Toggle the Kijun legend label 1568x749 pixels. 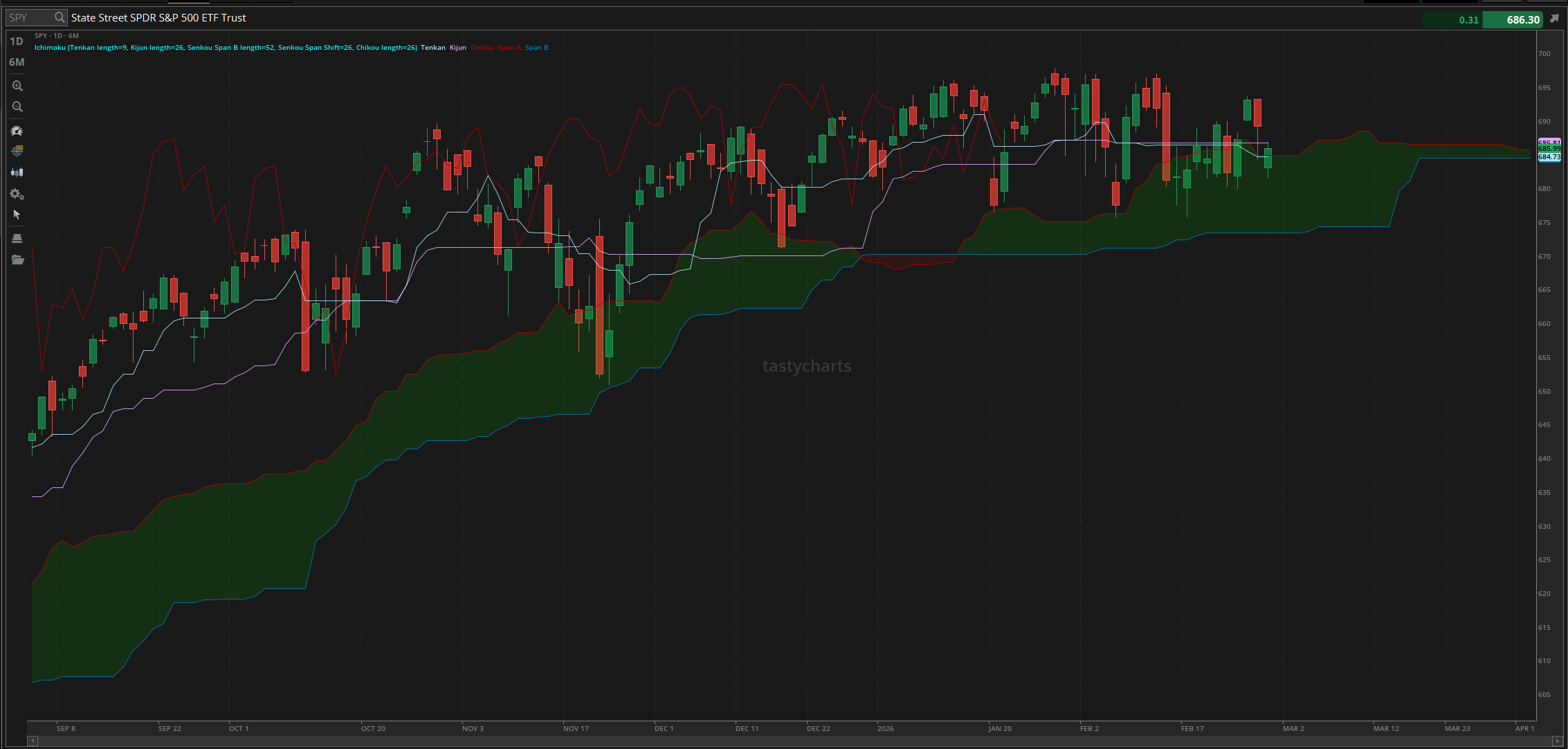pyautogui.click(x=458, y=48)
